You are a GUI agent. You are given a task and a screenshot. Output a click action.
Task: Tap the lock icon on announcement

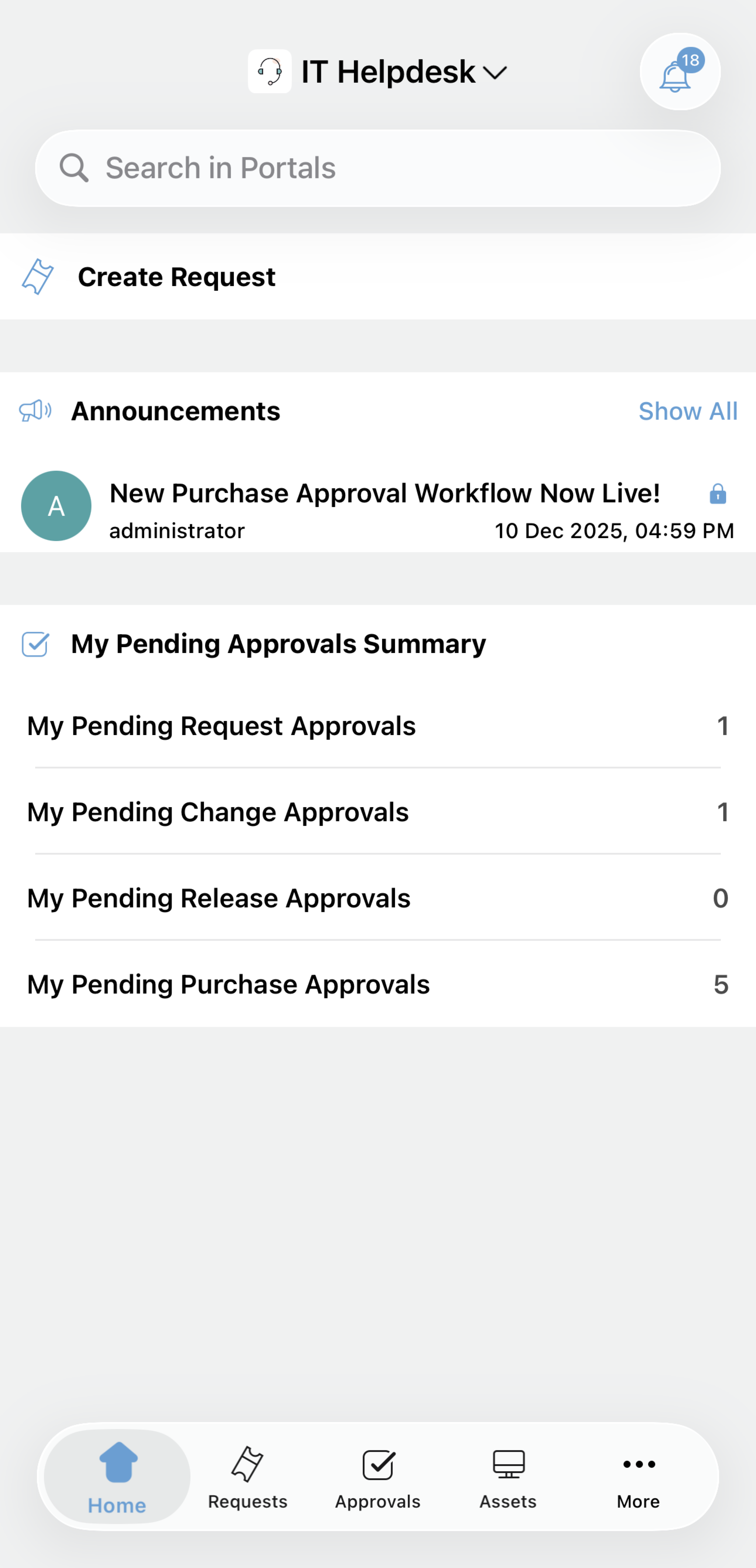[718, 494]
